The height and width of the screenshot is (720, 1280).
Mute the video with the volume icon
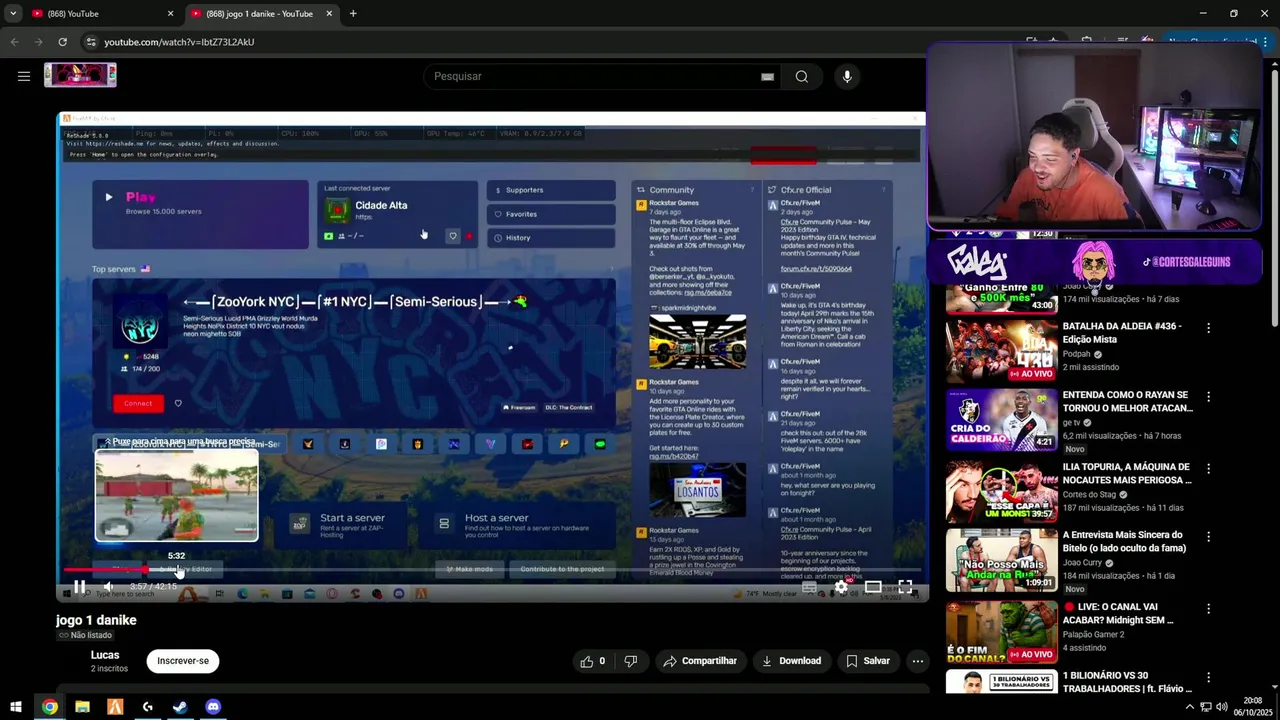108,587
